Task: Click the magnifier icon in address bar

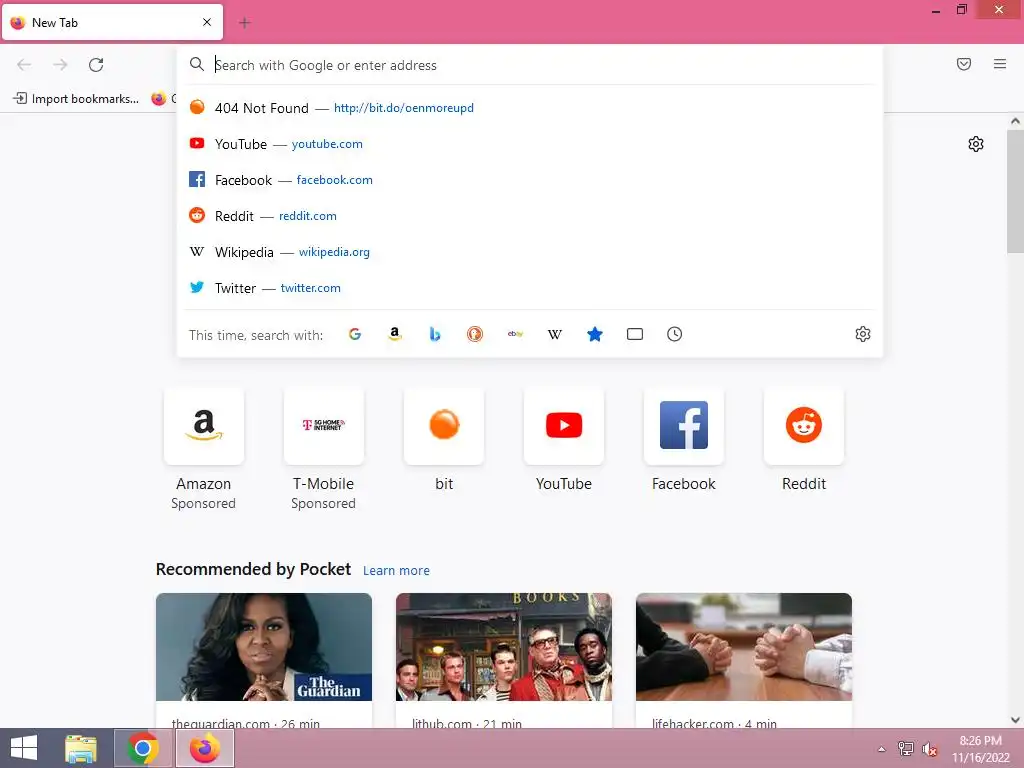Action: click(197, 64)
